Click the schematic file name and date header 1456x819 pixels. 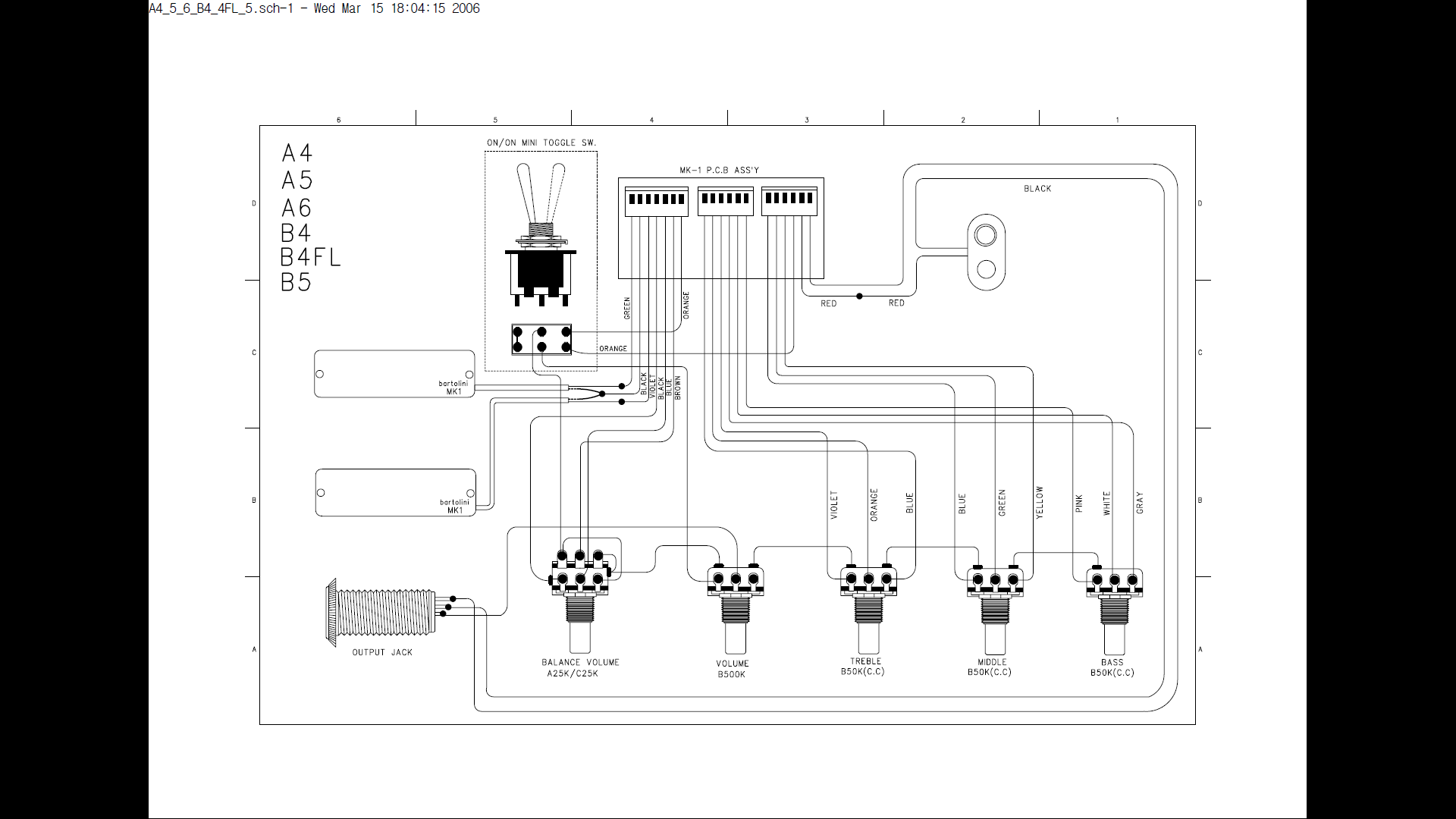(314, 8)
